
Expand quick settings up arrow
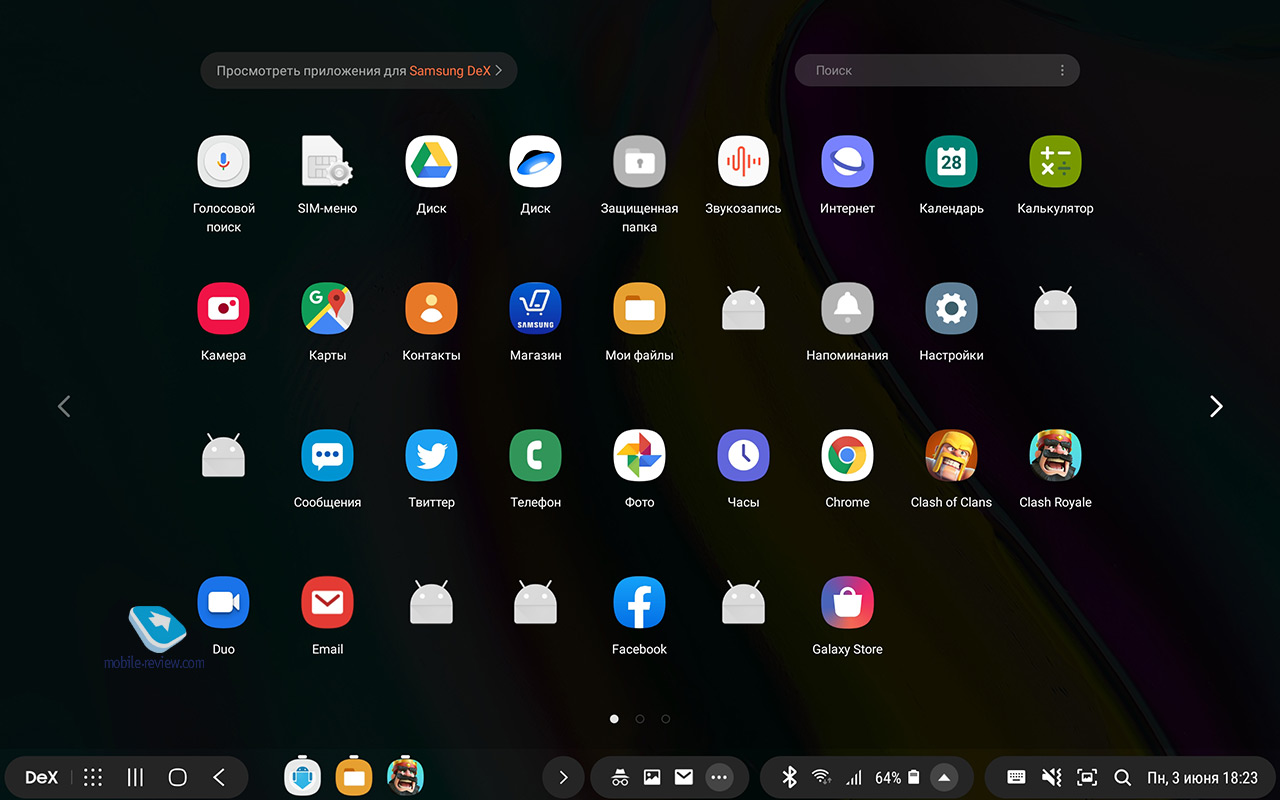[x=943, y=777]
